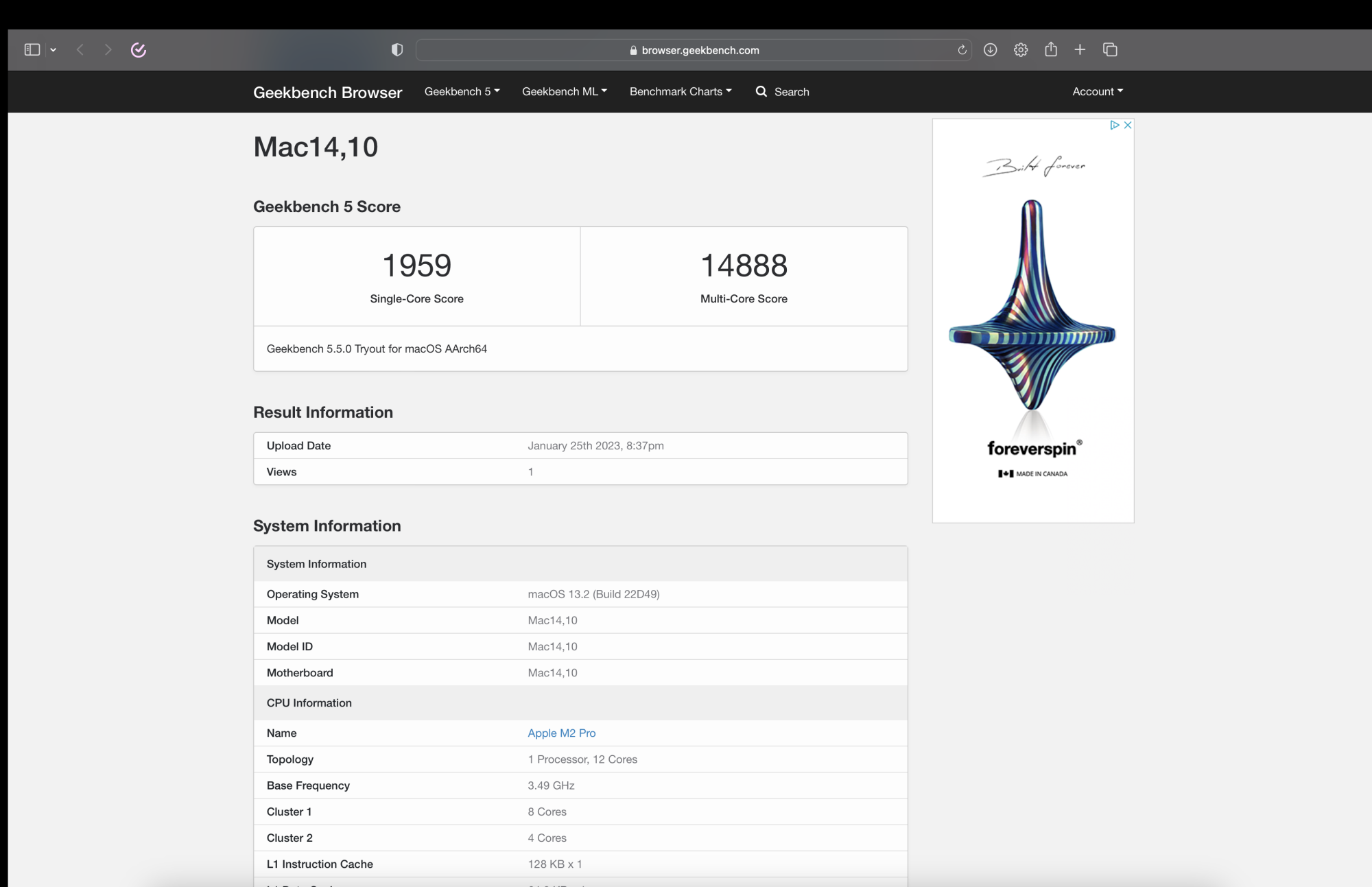The height and width of the screenshot is (887, 1372).
Task: Open the Account menu
Action: (x=1097, y=91)
